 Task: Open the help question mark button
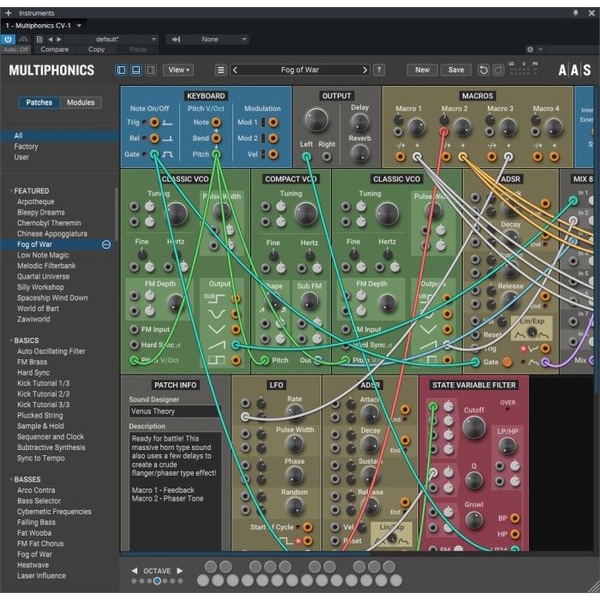[x=379, y=70]
